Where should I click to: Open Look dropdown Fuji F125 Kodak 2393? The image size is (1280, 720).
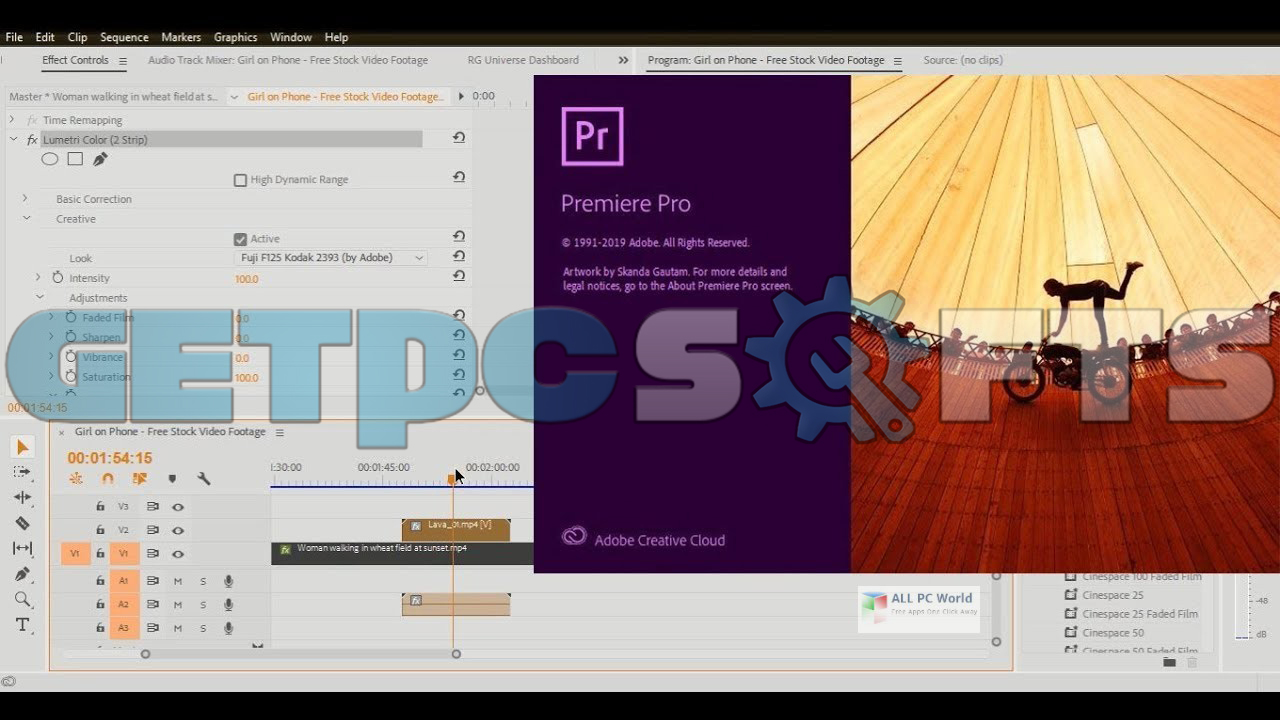[331, 258]
